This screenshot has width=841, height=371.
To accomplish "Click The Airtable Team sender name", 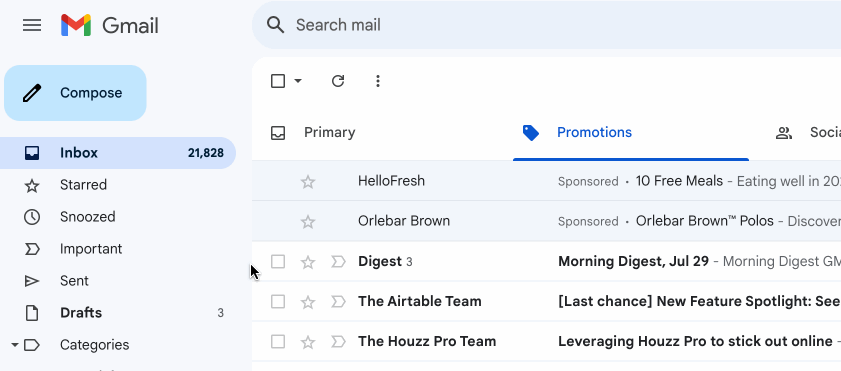I will click(x=419, y=301).
